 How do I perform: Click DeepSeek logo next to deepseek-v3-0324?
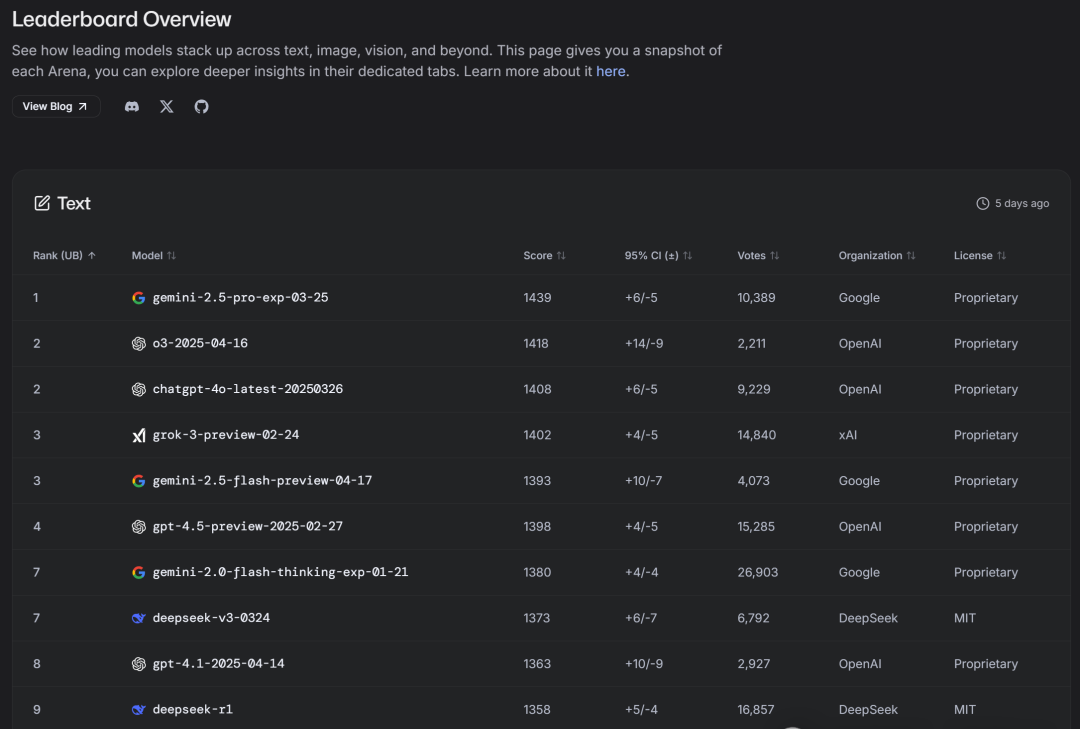pyautogui.click(x=138, y=618)
